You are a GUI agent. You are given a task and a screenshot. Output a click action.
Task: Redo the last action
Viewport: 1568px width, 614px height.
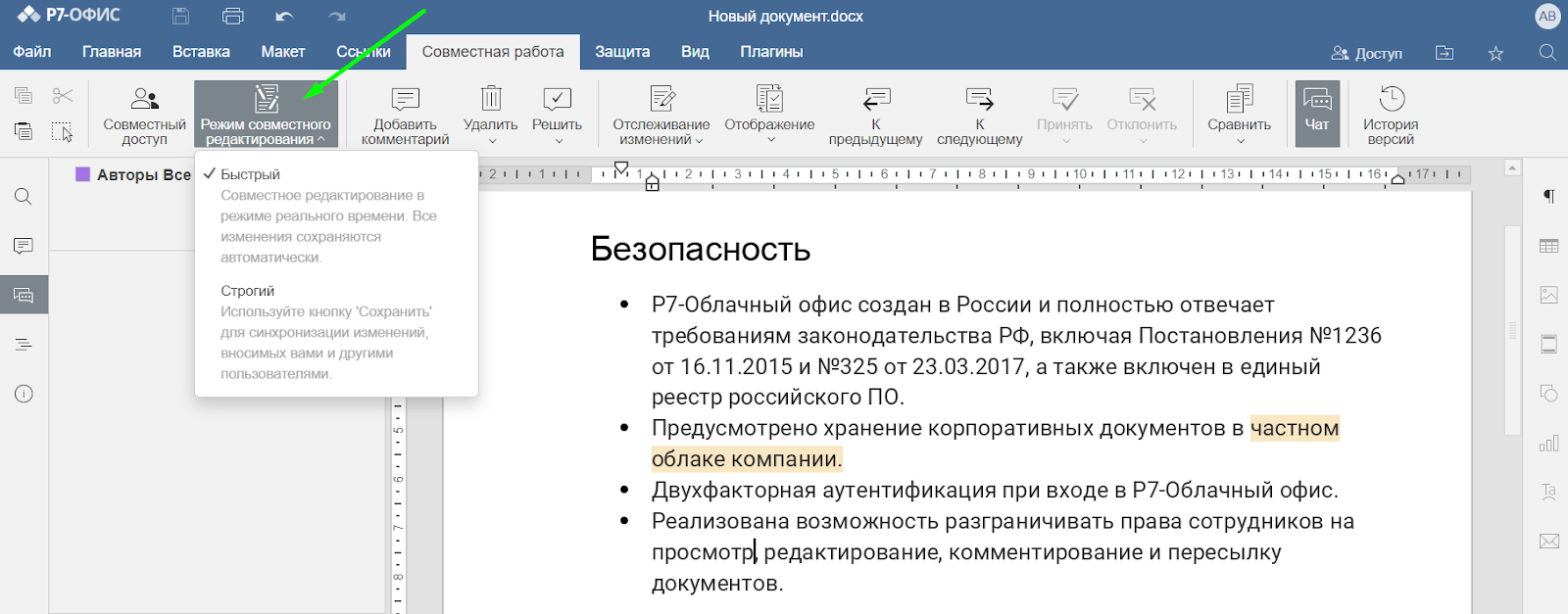click(x=337, y=16)
